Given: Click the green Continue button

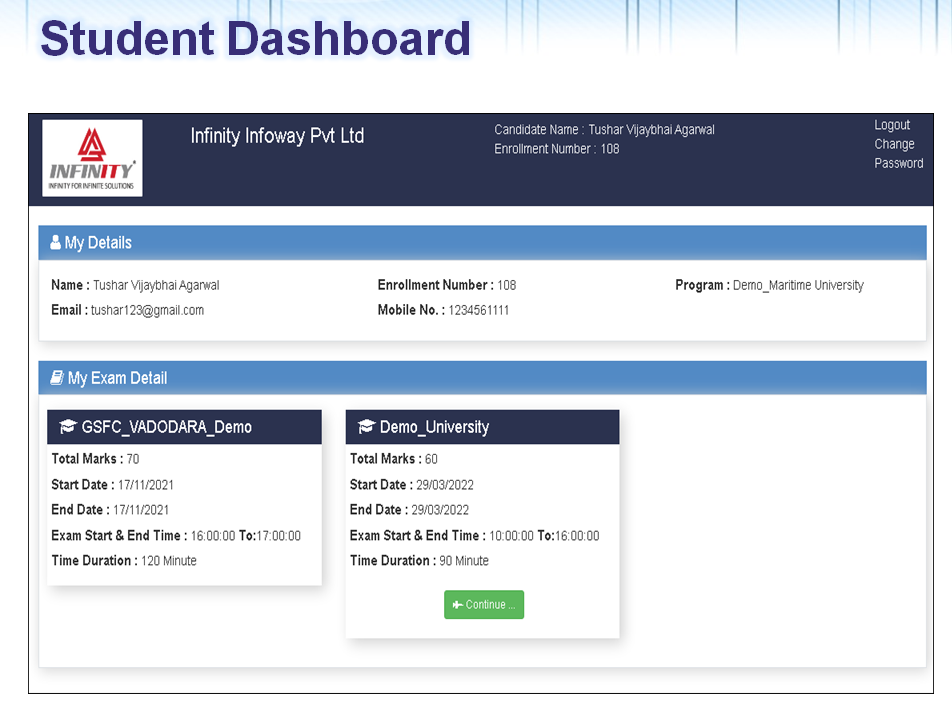Looking at the screenshot, I should [x=484, y=604].
